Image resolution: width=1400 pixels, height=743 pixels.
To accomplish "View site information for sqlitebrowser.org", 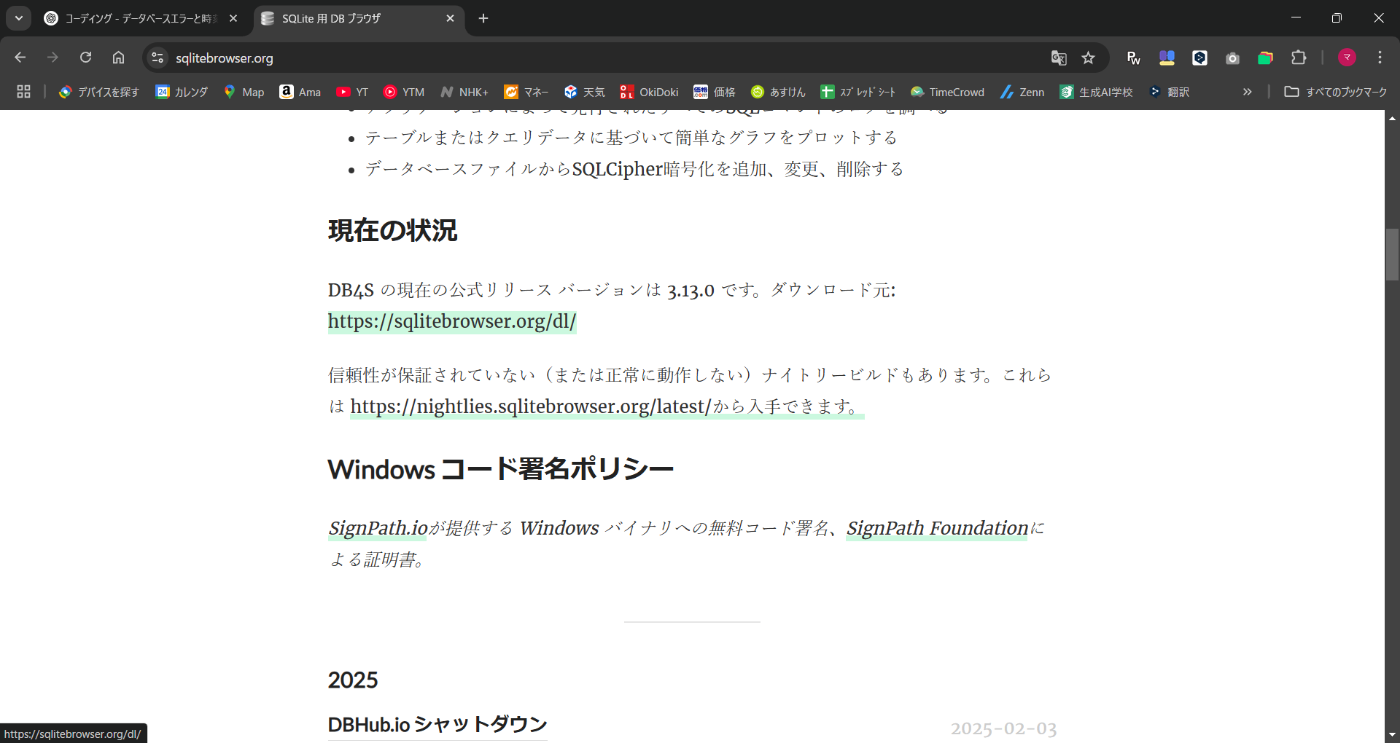I will click(157, 58).
